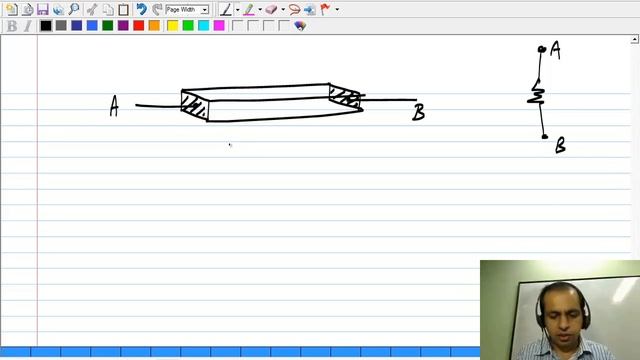Choose the purple ink color
The image size is (640, 360).
pyautogui.click(x=123, y=26)
